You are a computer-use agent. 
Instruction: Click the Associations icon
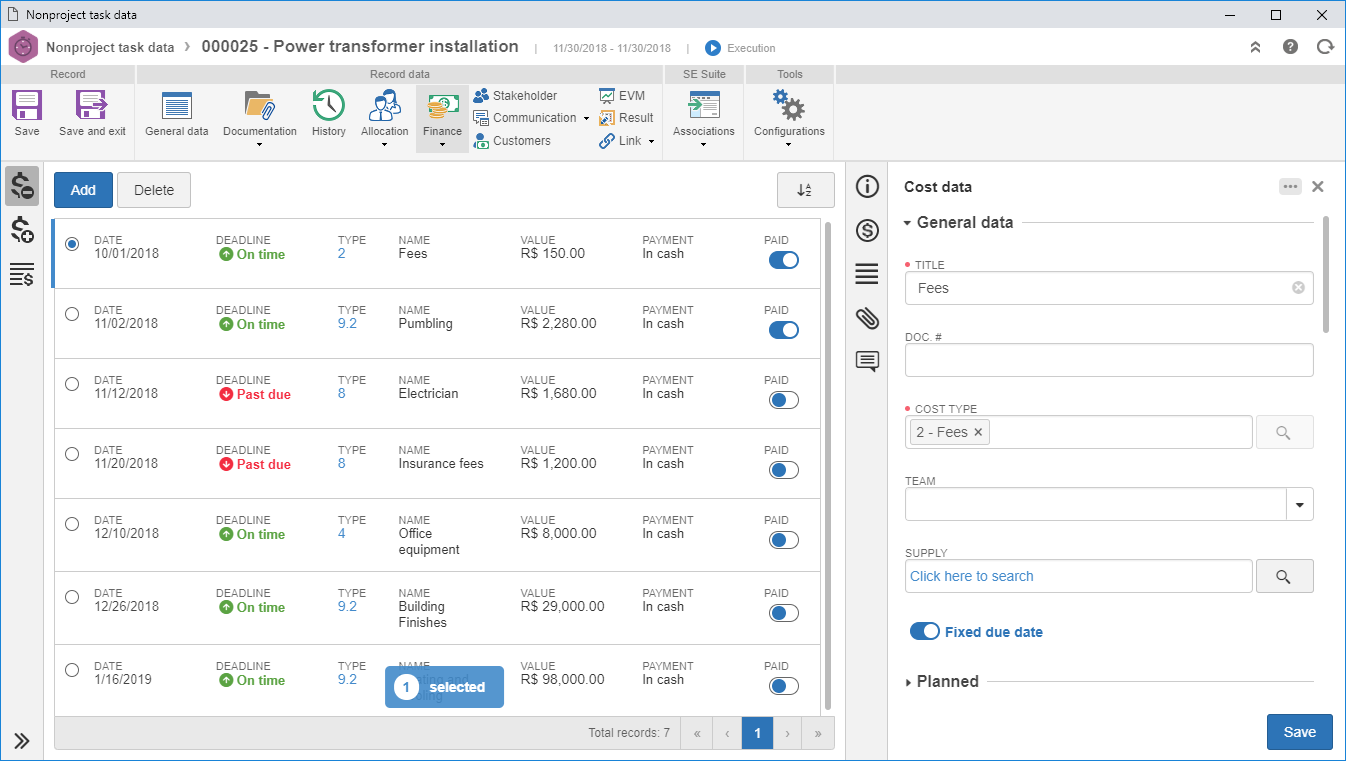(x=704, y=105)
